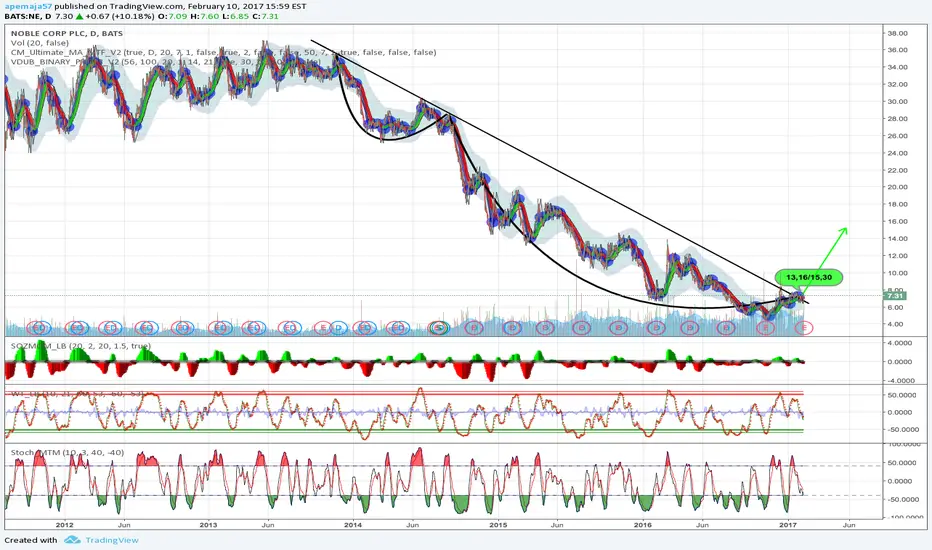Click the Stoch_MTM (10, 3, 40, -40) label

click(x=67, y=452)
